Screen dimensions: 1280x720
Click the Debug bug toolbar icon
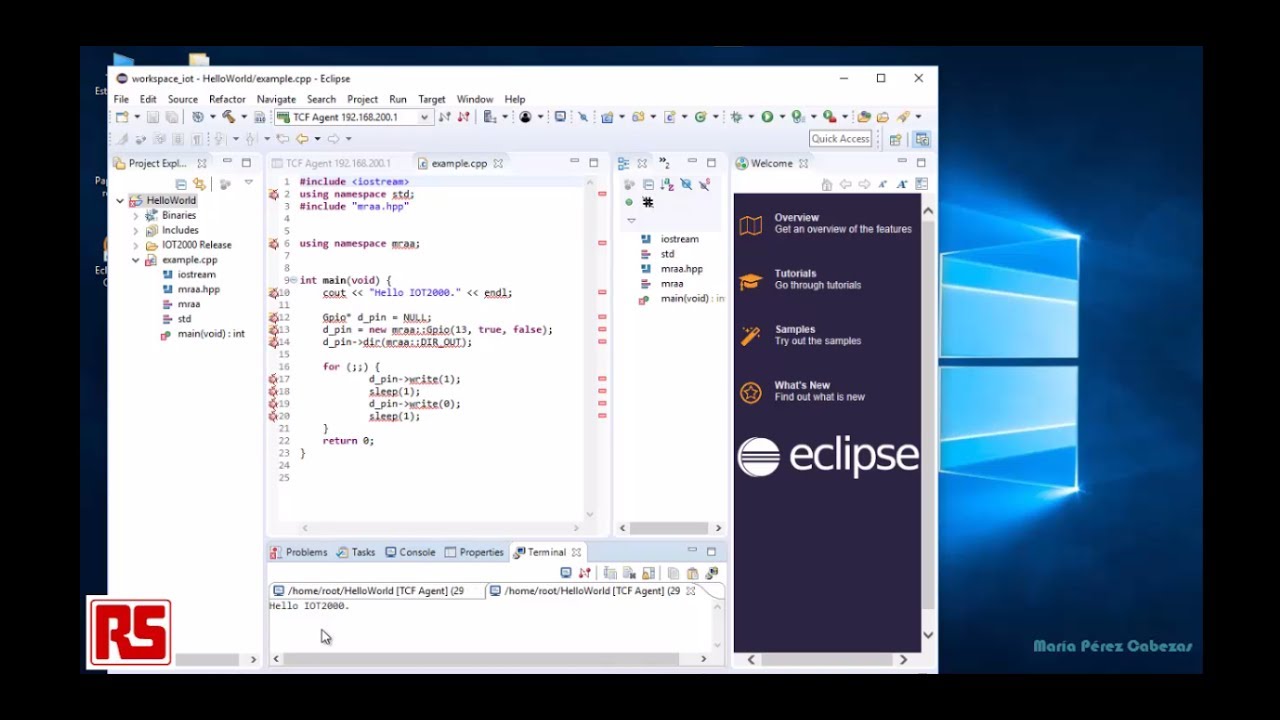737,117
